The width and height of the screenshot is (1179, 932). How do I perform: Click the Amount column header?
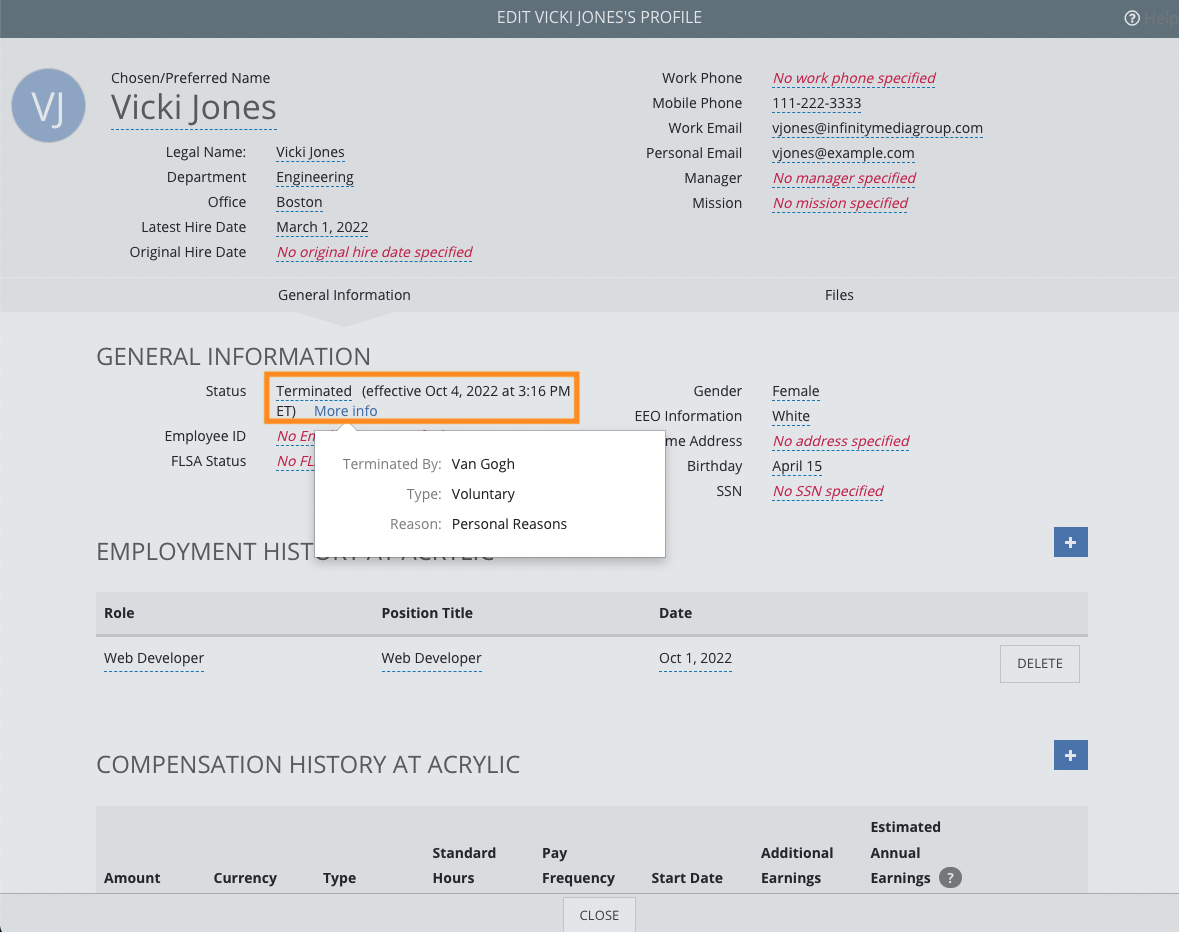132,878
